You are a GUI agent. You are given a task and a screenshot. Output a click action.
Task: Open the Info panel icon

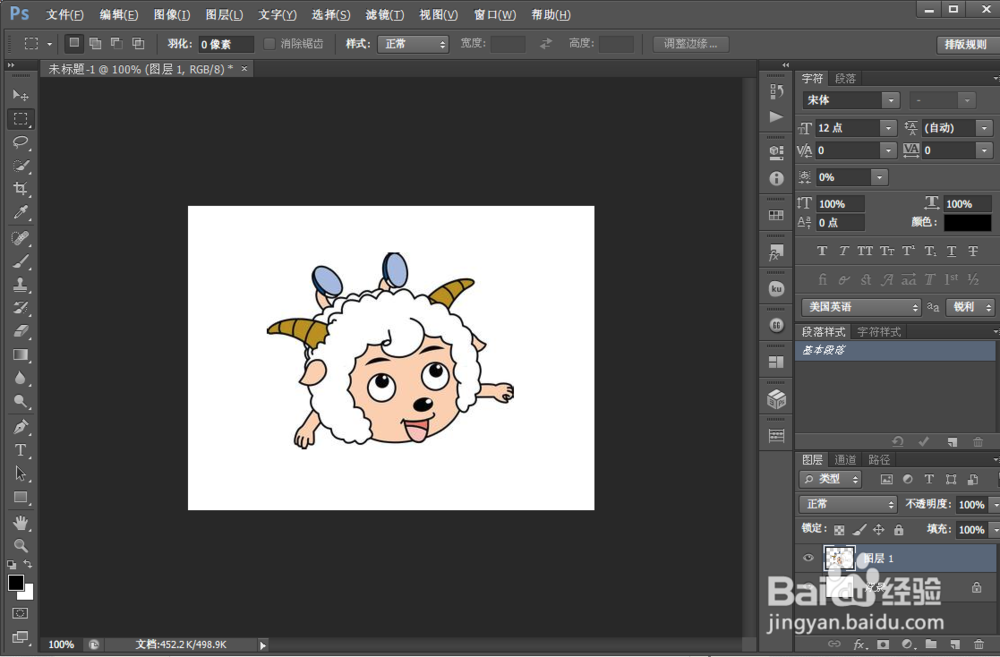[x=776, y=179]
